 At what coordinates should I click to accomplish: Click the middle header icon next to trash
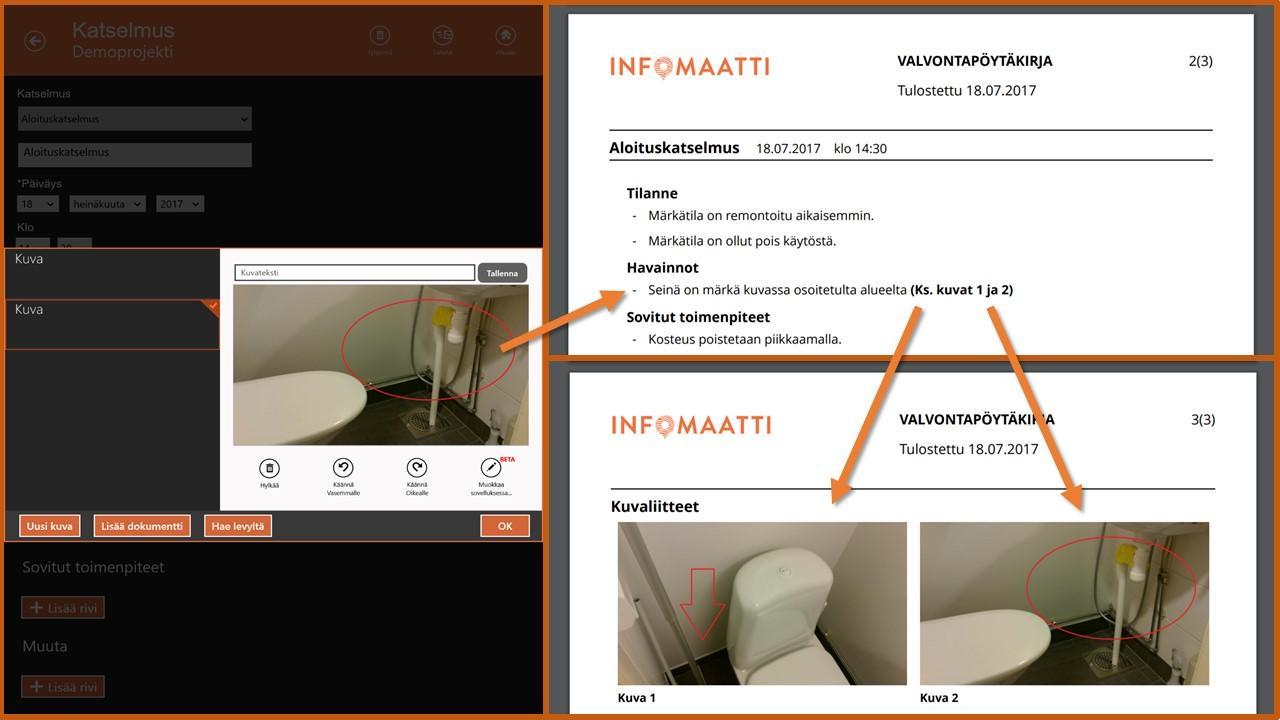tap(443, 35)
